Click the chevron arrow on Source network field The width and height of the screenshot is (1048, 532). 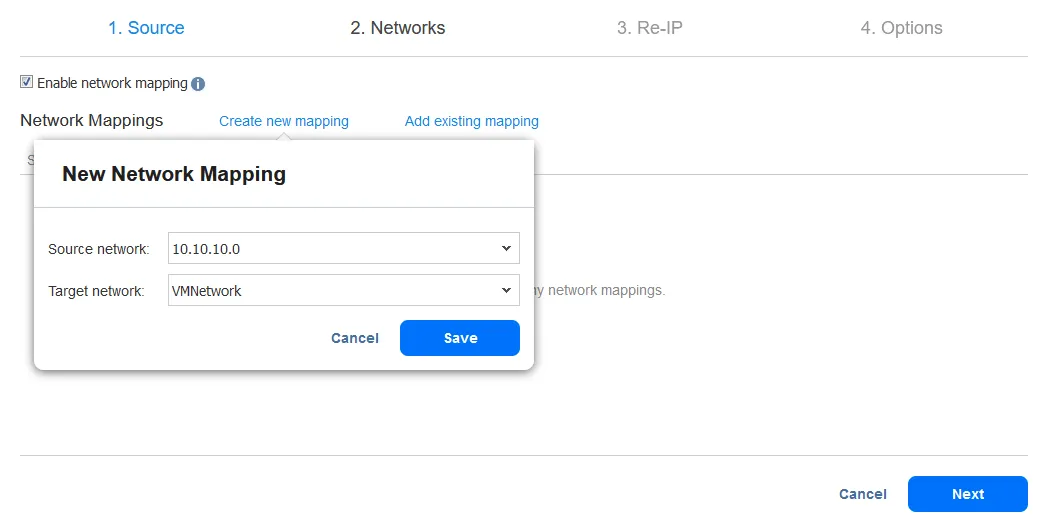click(x=506, y=248)
